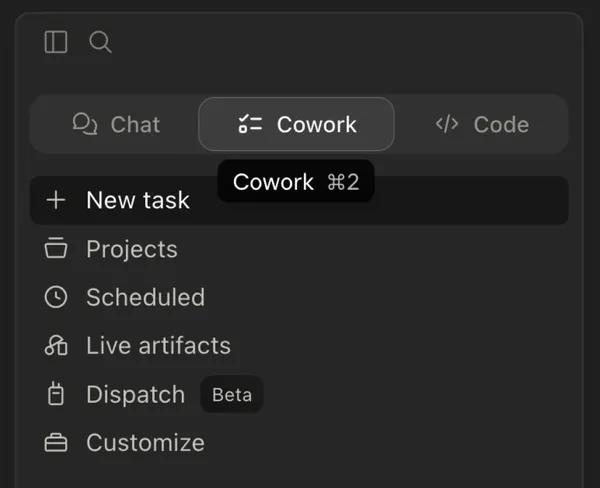Click the Projects tray icon
The height and width of the screenshot is (488, 600).
pos(56,248)
